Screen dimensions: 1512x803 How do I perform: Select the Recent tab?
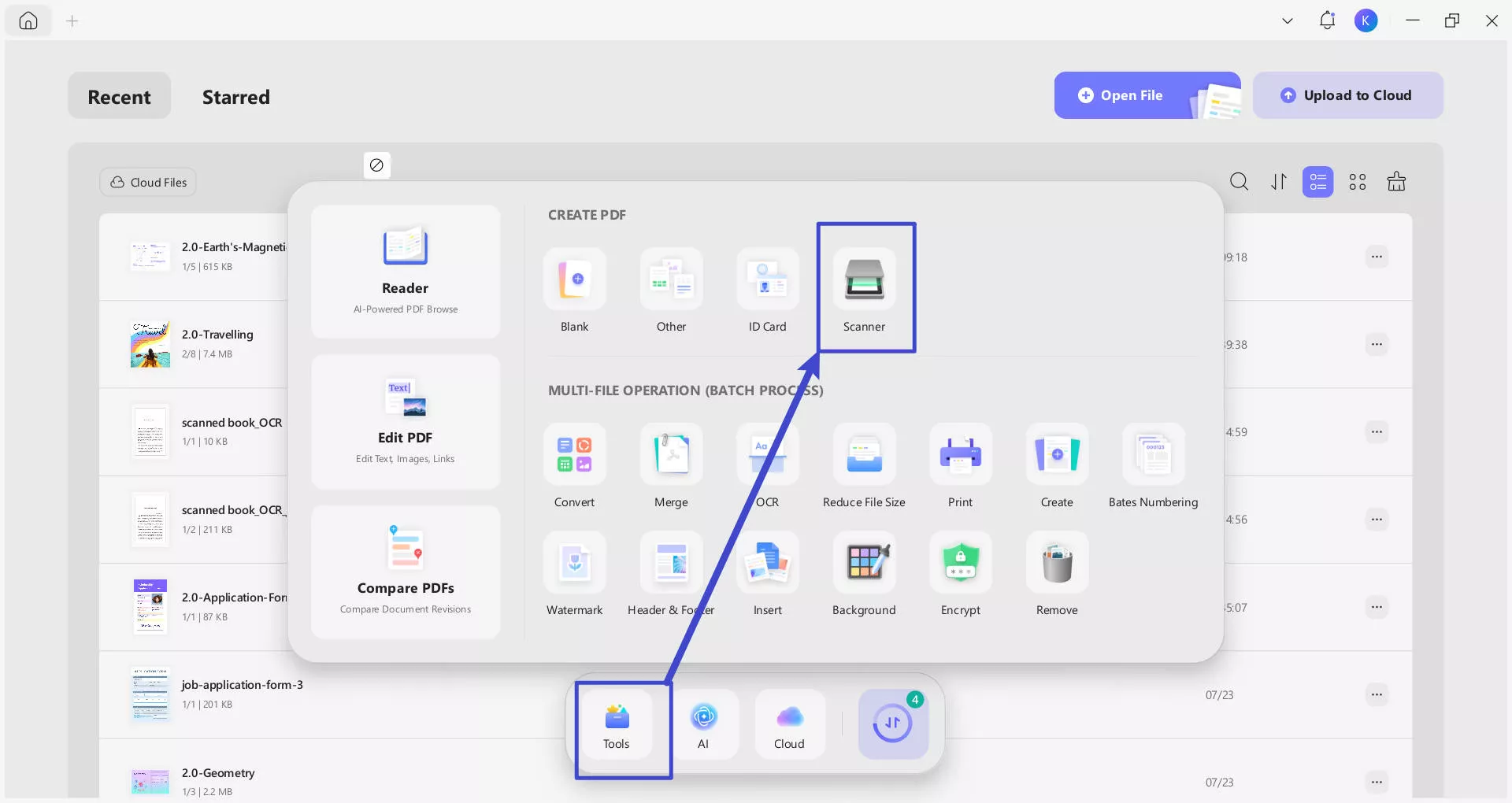(119, 97)
